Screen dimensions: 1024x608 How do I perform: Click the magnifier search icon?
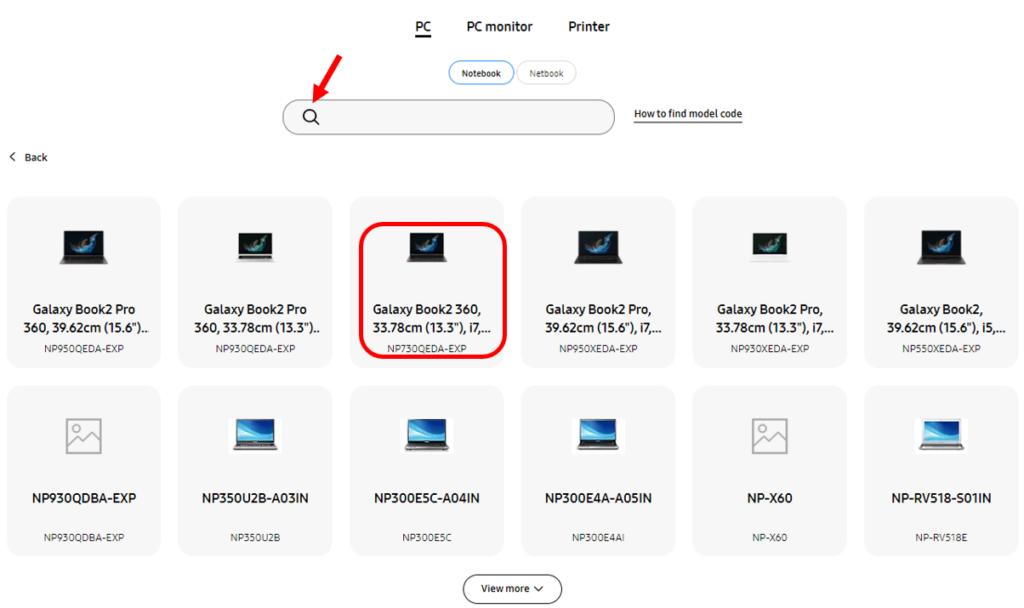click(311, 117)
